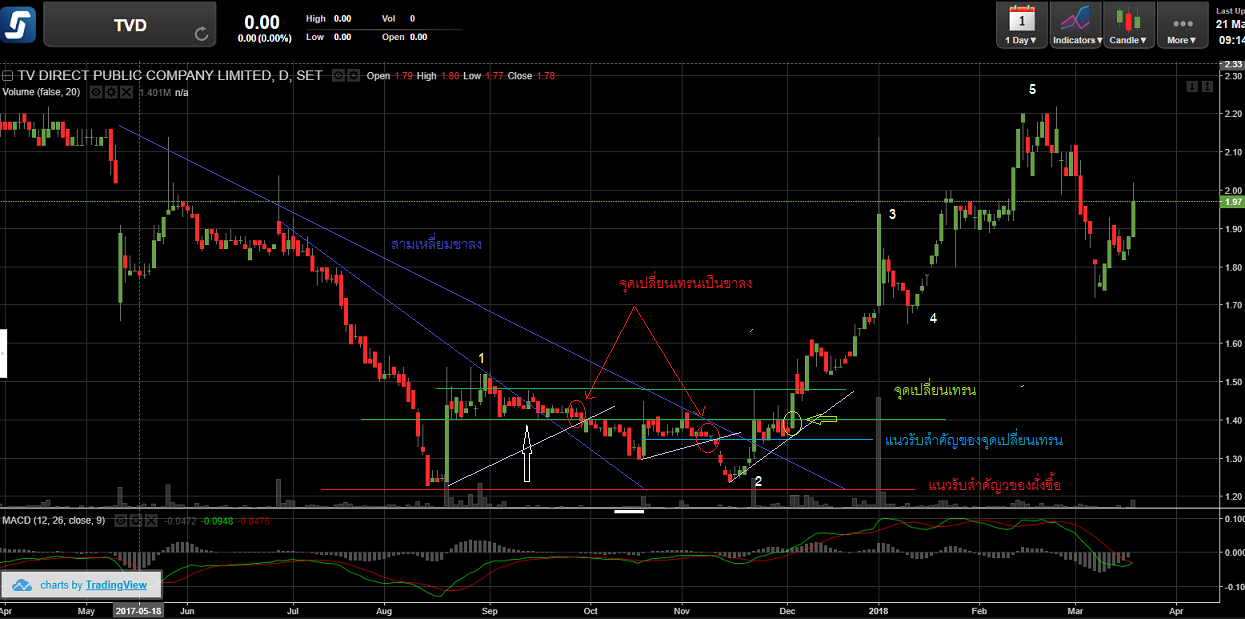Viewport: 1245px width, 619px height.
Task: Click the wave label 5 text
Action: 1033,90
